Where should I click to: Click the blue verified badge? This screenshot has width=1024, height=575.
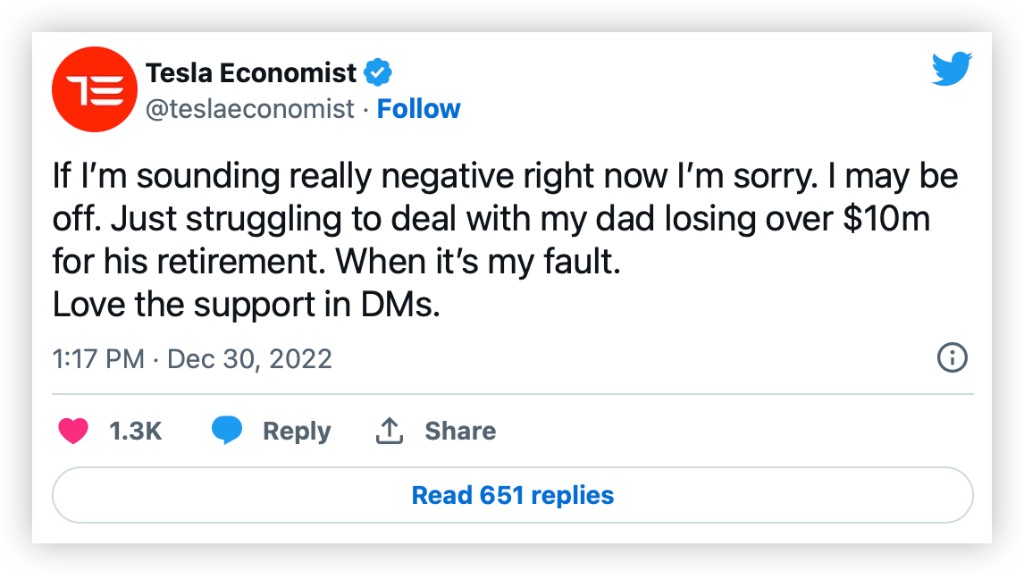pos(378,73)
